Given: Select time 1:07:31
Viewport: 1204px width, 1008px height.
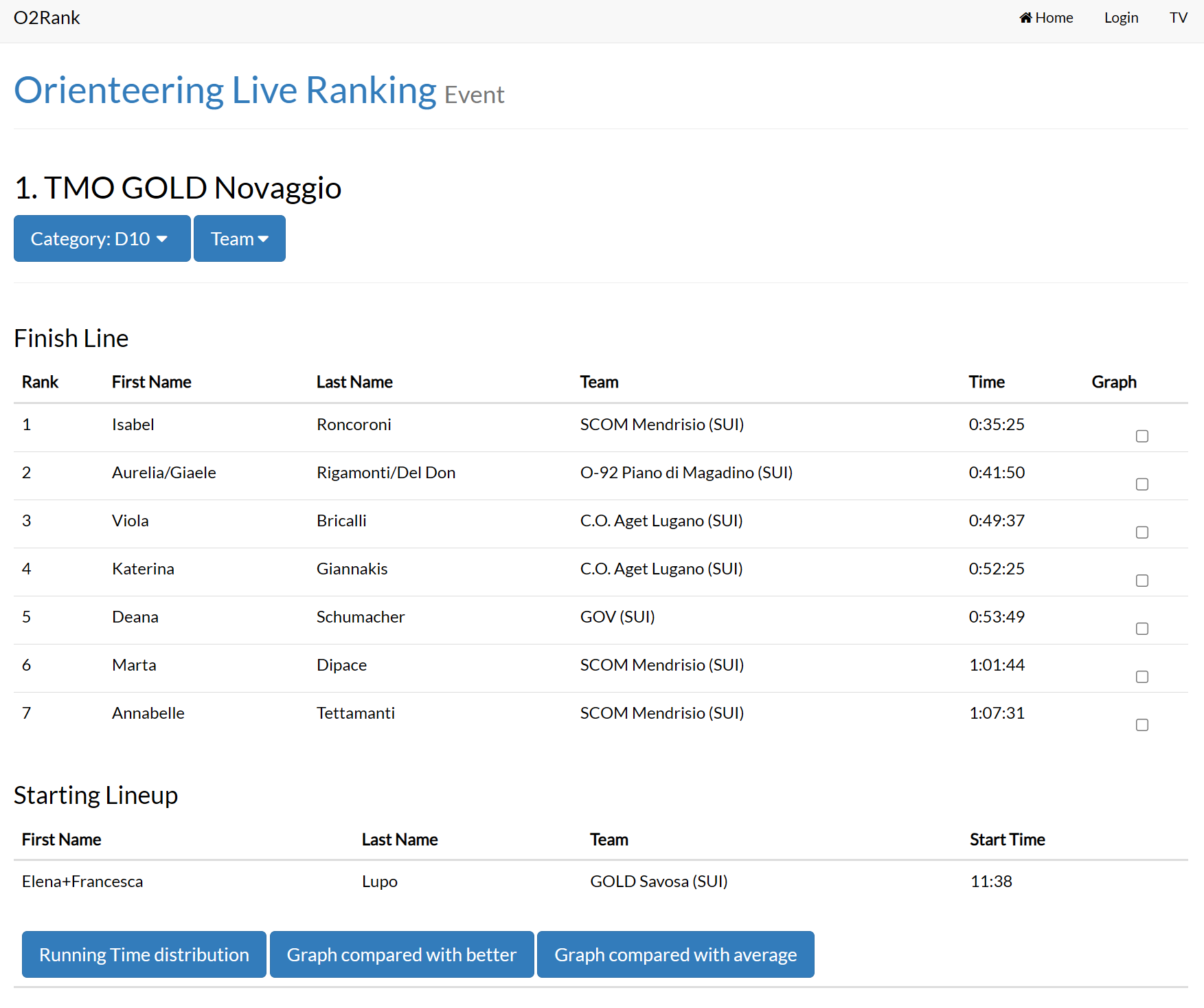Looking at the screenshot, I should [997, 713].
